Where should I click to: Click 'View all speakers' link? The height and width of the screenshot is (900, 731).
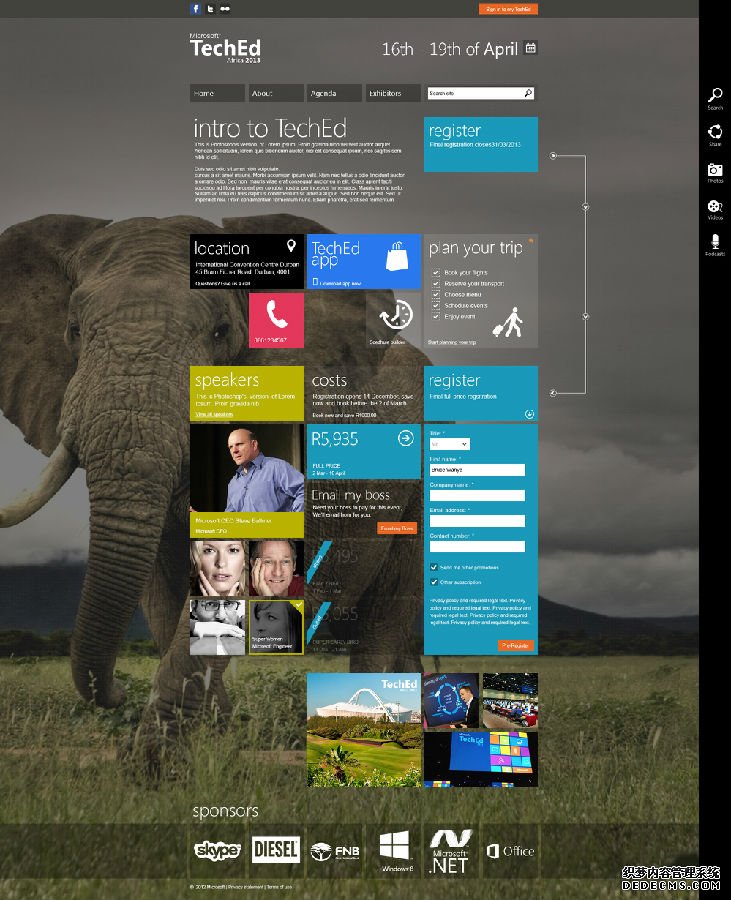click(x=213, y=414)
